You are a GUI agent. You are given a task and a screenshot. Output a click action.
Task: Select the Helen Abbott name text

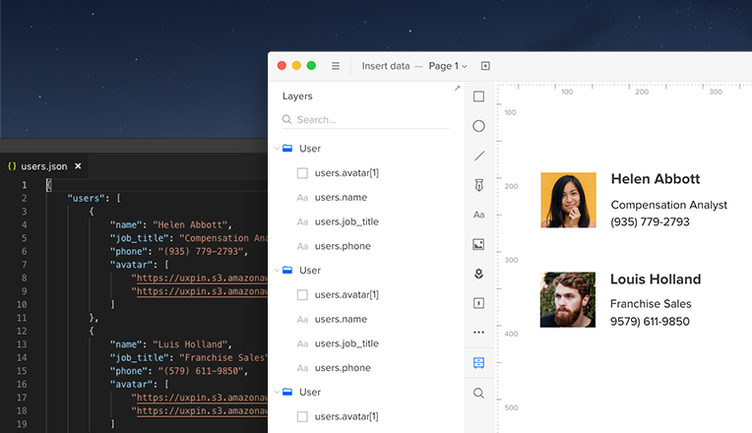tap(655, 179)
